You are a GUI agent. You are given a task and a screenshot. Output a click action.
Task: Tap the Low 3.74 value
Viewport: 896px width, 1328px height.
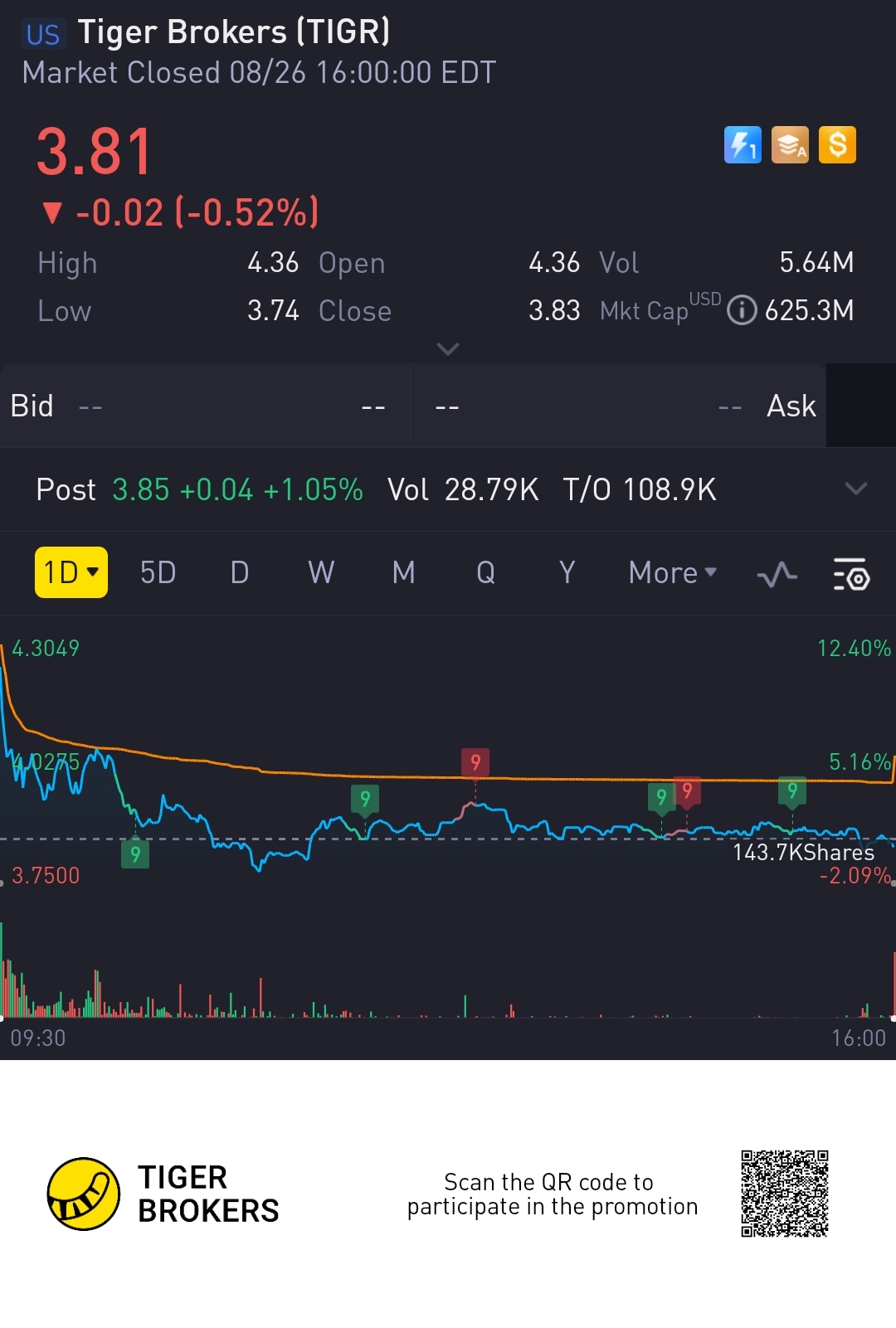[273, 310]
